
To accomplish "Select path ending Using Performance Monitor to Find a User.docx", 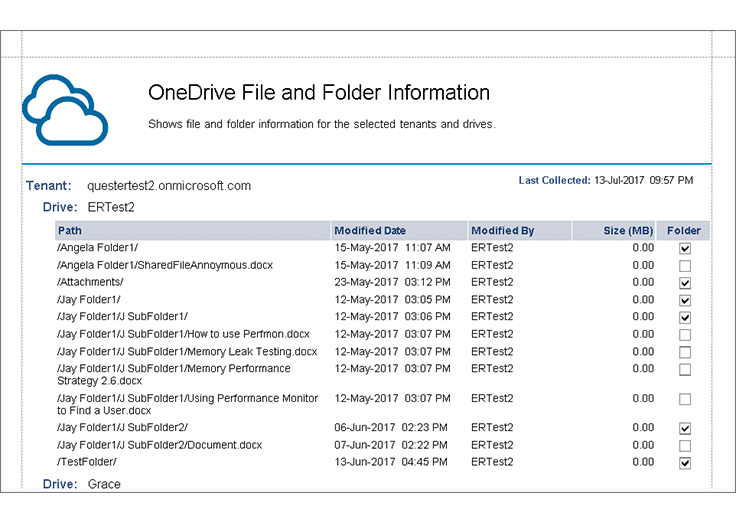I will click(187, 404).
